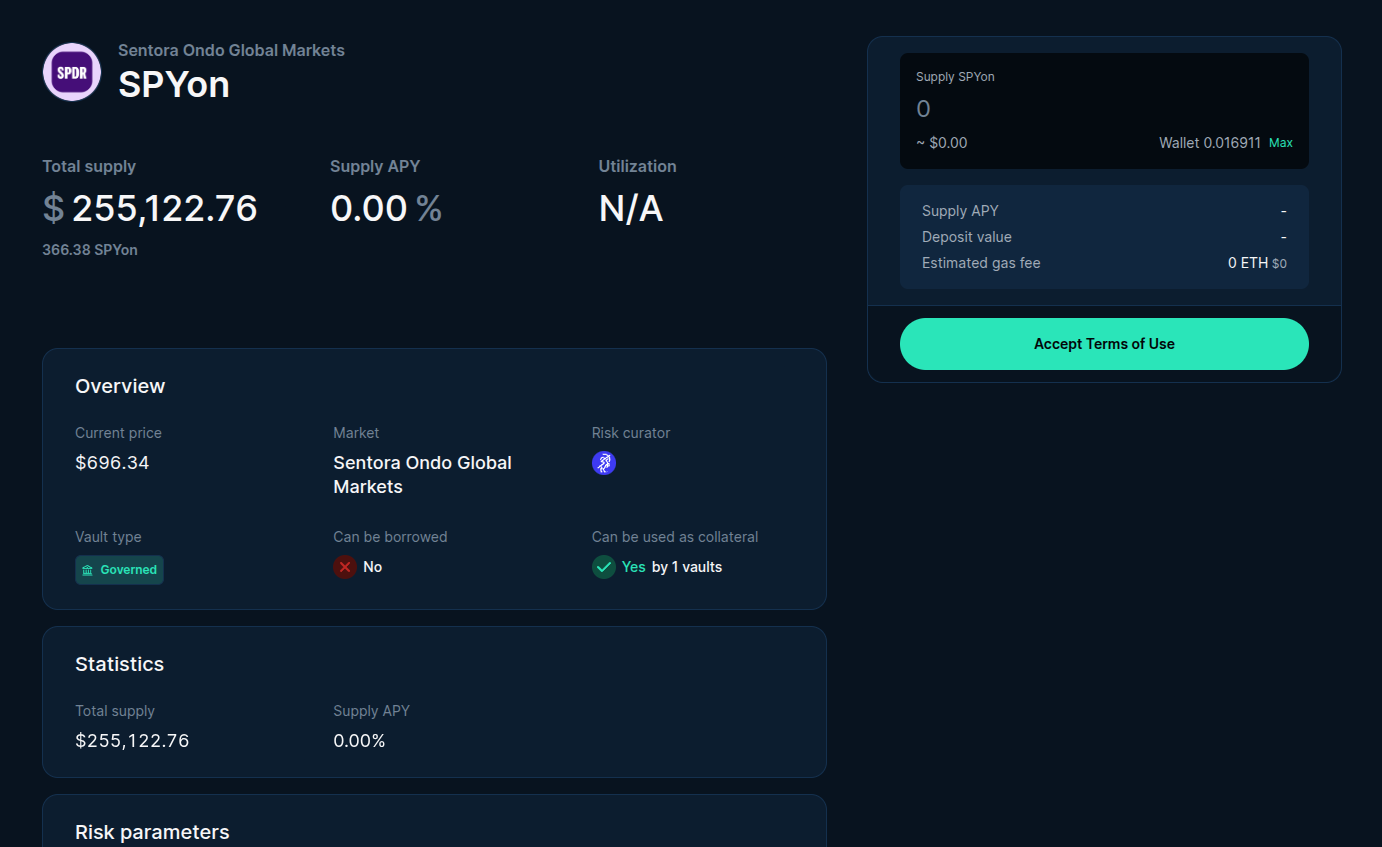
Task: Click the red X icon next to No
Action: point(345,567)
